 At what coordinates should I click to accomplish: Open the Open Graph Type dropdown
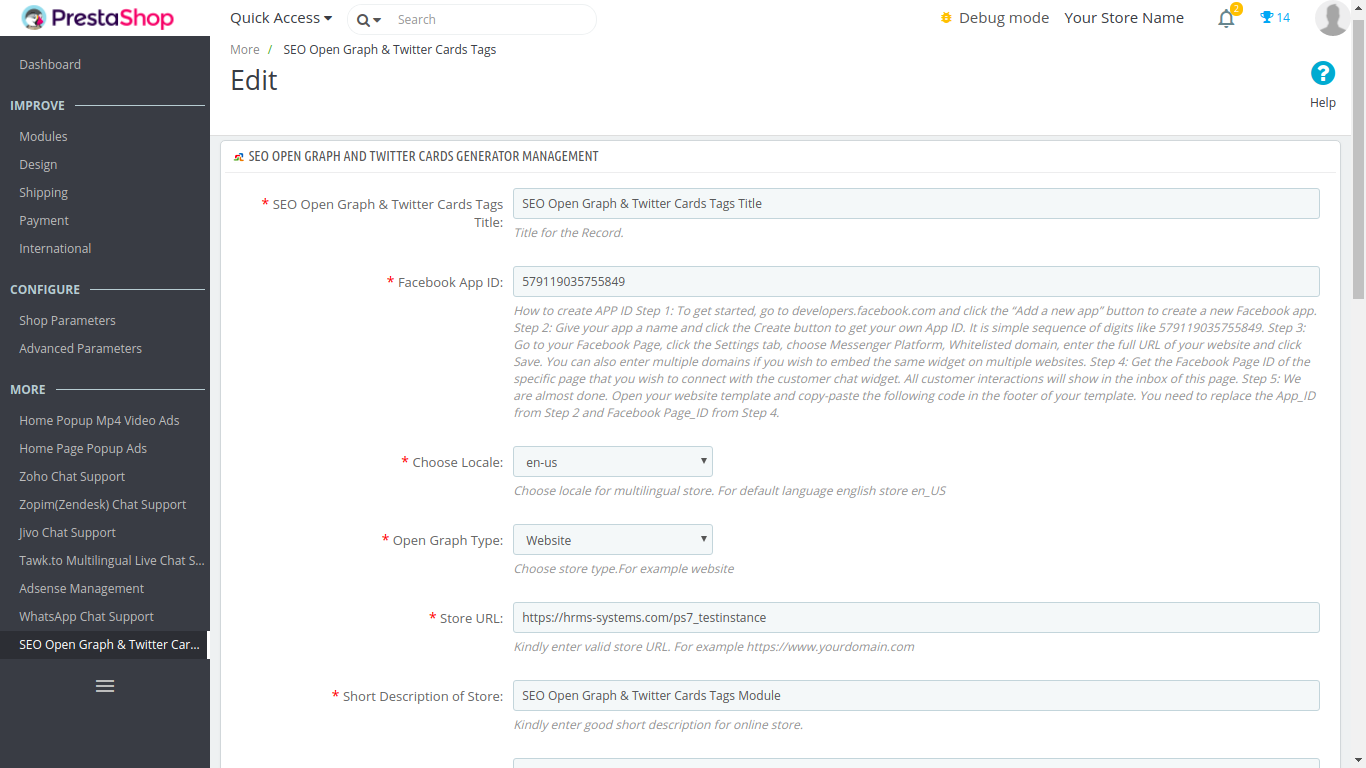pos(612,540)
